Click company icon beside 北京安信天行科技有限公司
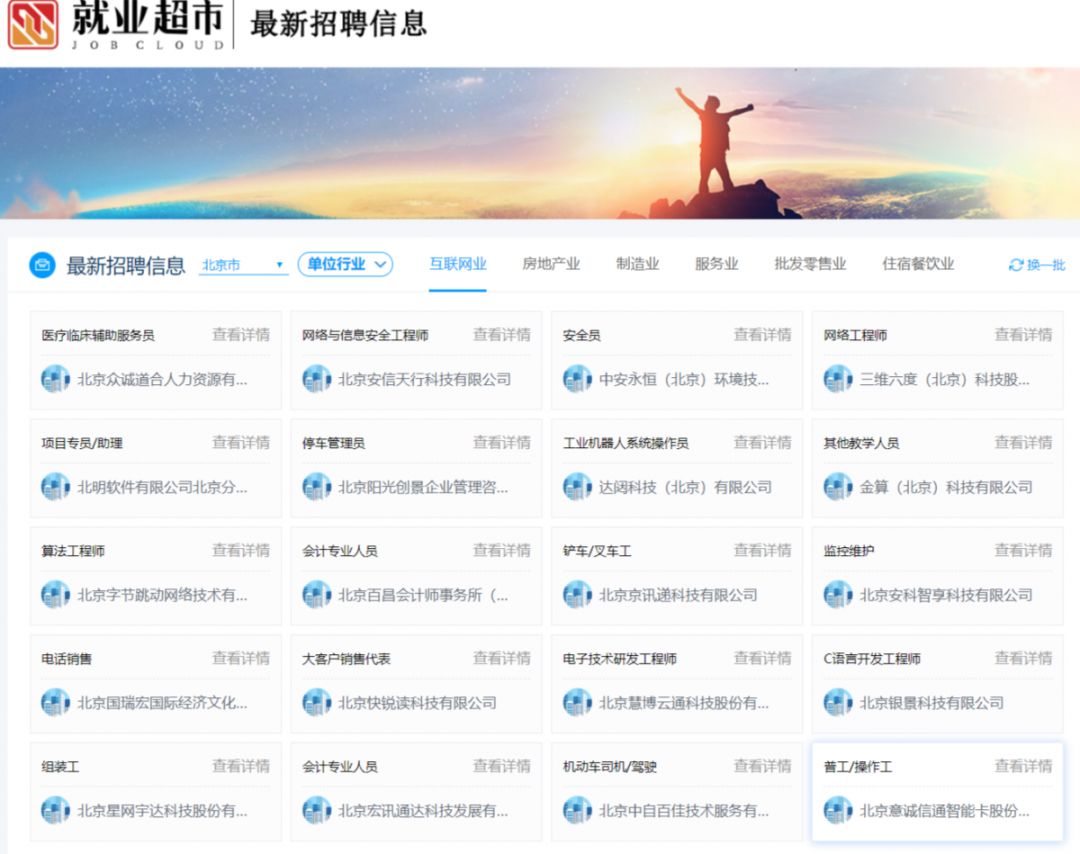 coord(316,379)
